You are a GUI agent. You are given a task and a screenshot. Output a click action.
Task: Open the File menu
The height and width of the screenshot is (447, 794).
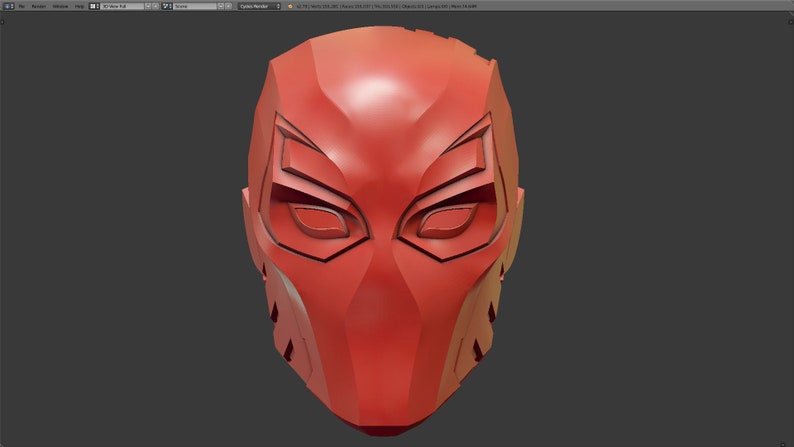click(22, 6)
